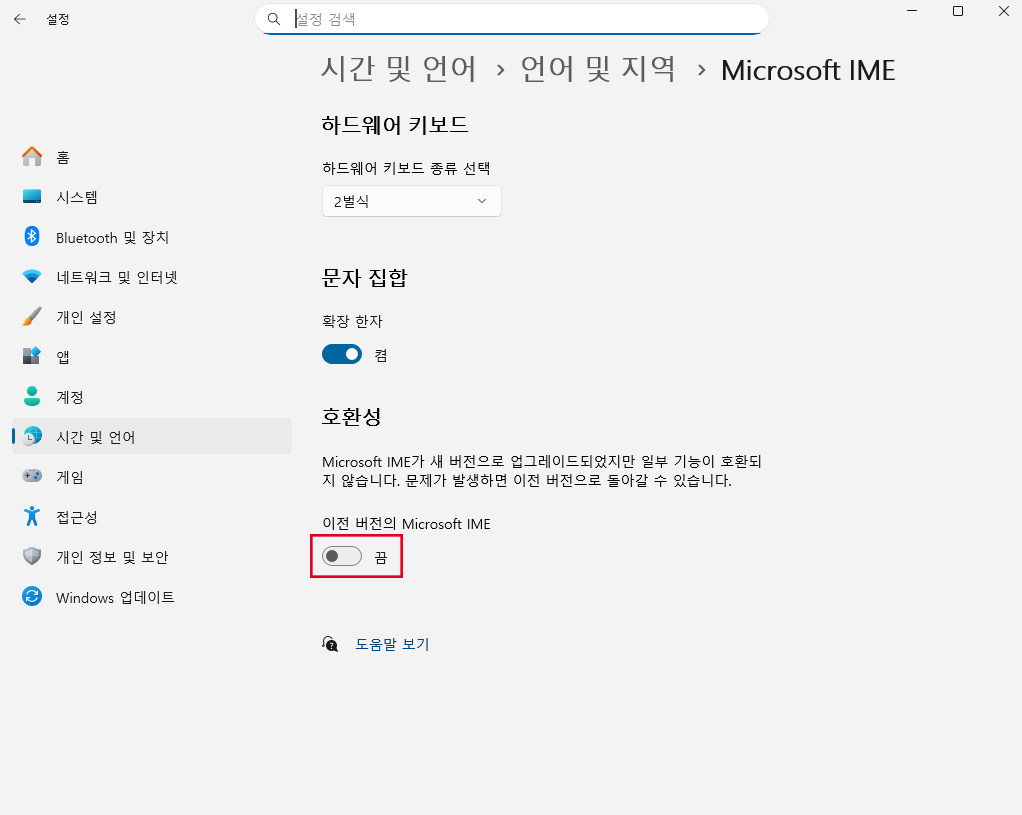
Task: Maximize the settings window
Action: click(x=957, y=11)
